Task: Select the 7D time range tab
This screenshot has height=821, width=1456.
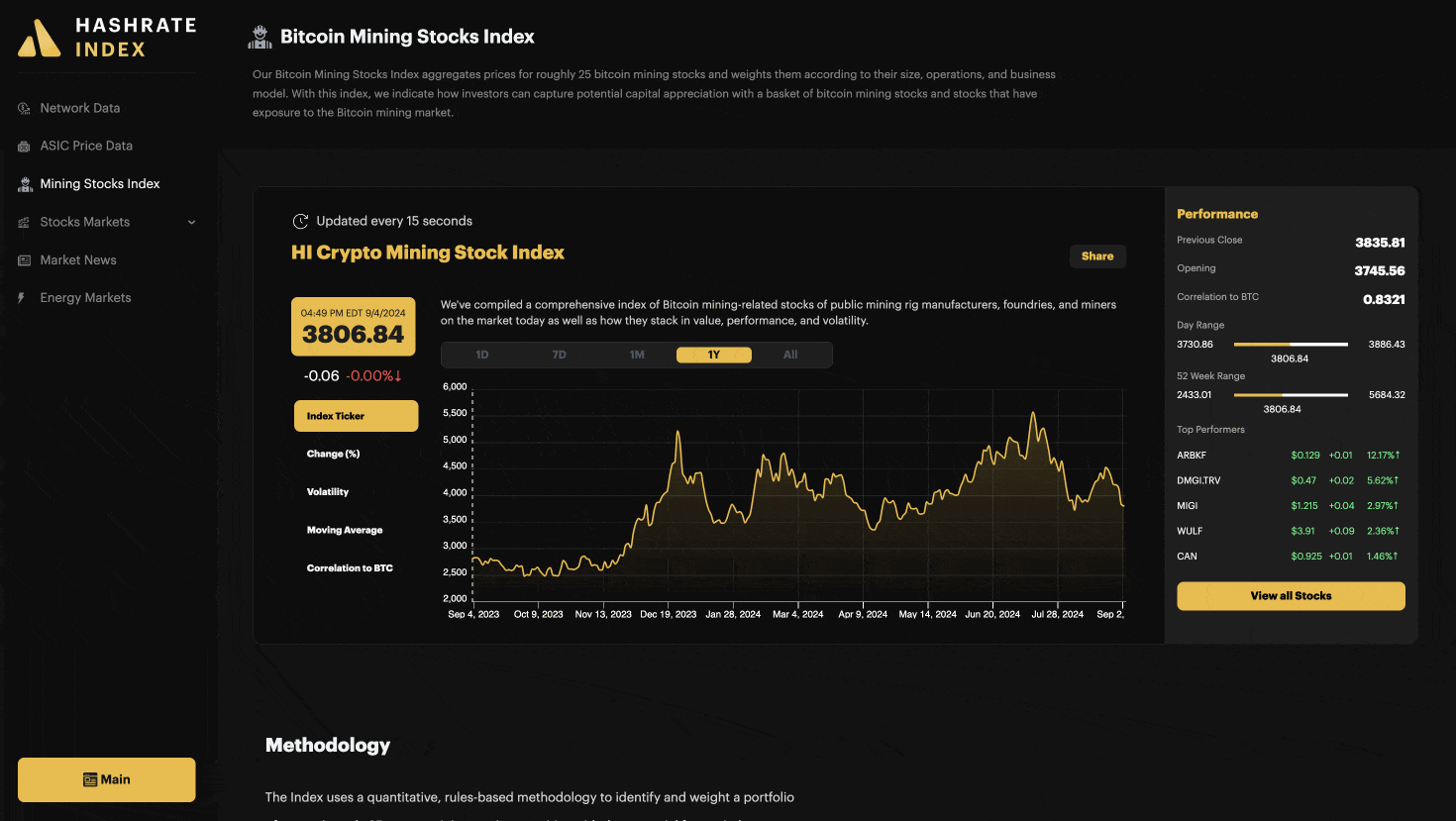Action: coord(560,355)
